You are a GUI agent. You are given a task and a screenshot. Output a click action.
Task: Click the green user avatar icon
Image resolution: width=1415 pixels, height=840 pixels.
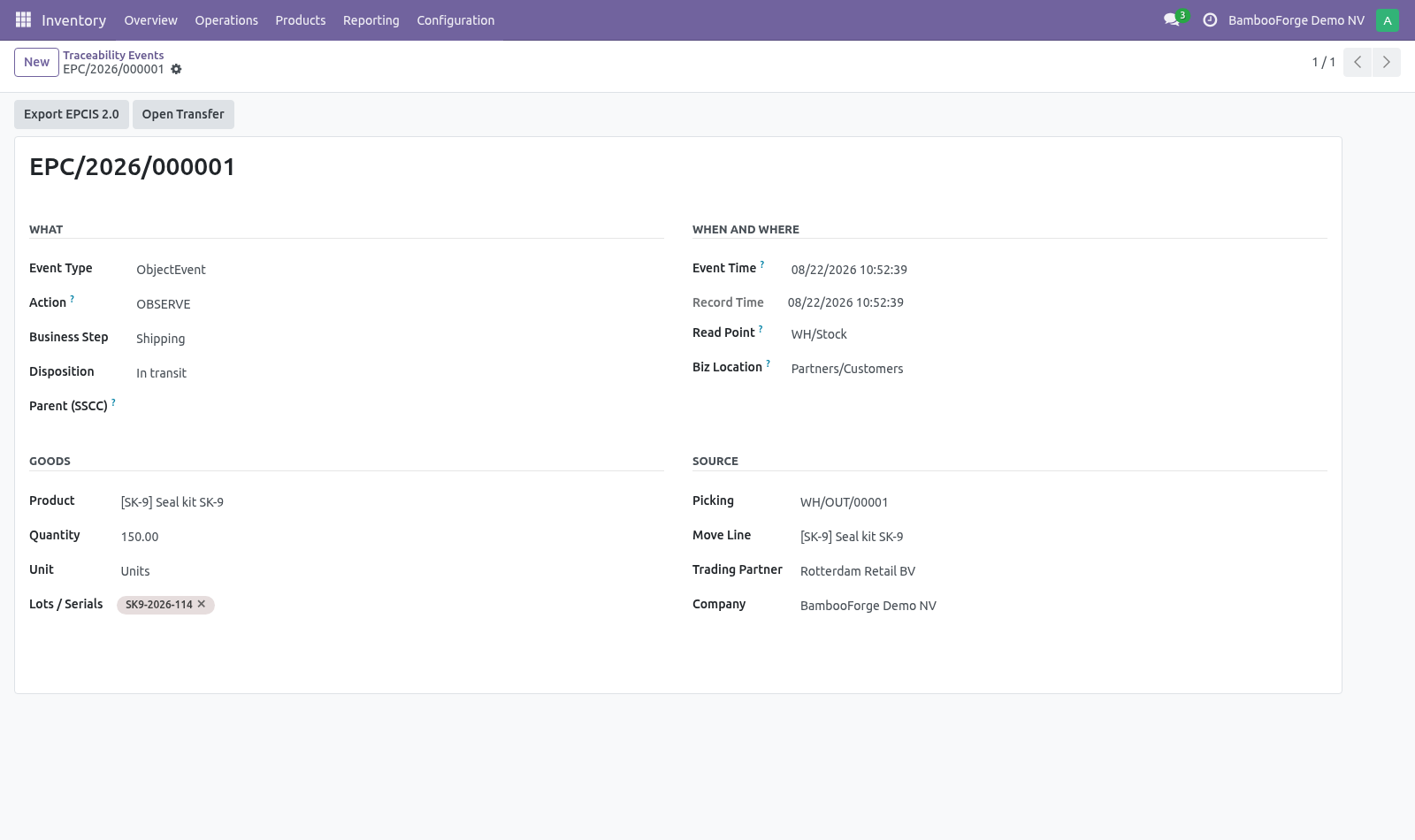click(x=1388, y=20)
